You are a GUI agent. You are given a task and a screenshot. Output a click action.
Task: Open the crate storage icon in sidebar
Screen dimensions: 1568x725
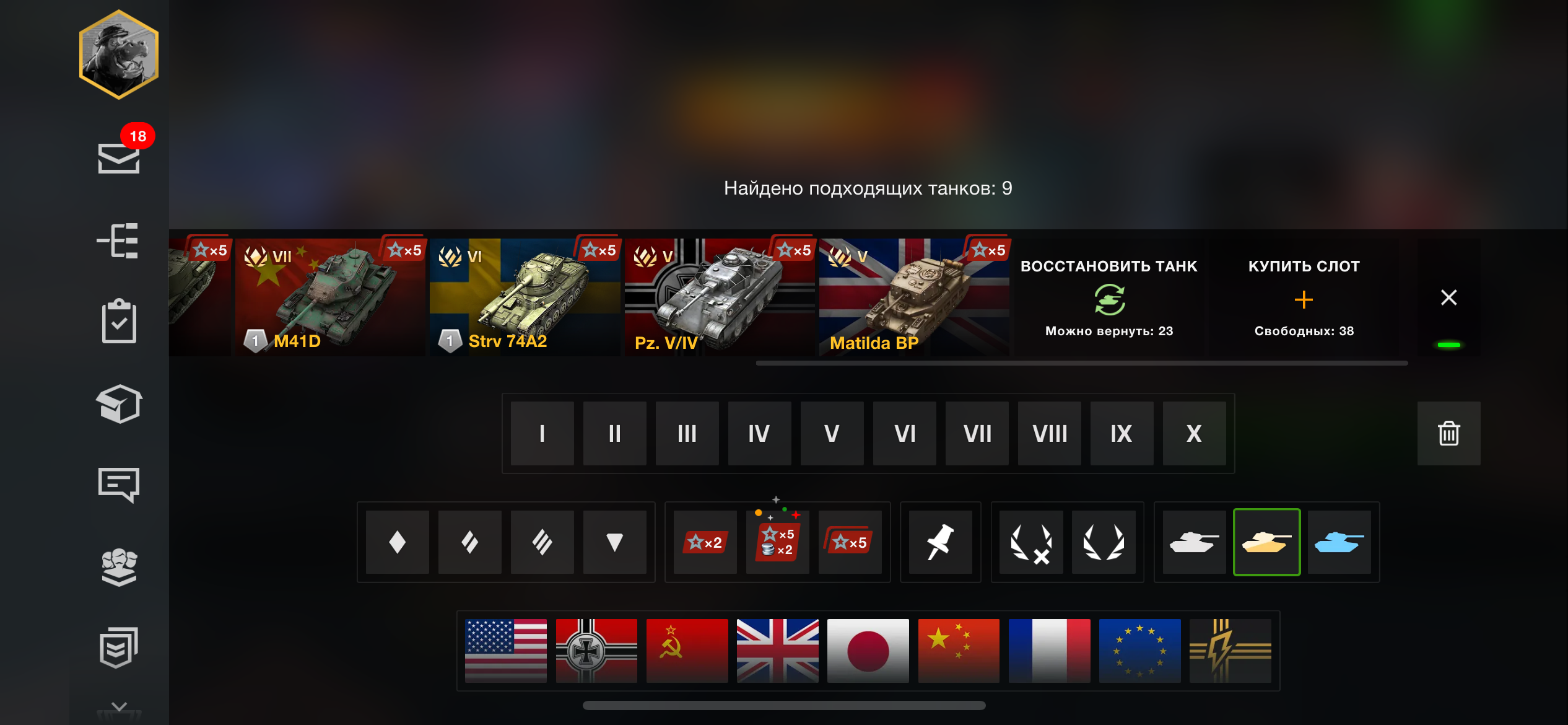coord(119,404)
